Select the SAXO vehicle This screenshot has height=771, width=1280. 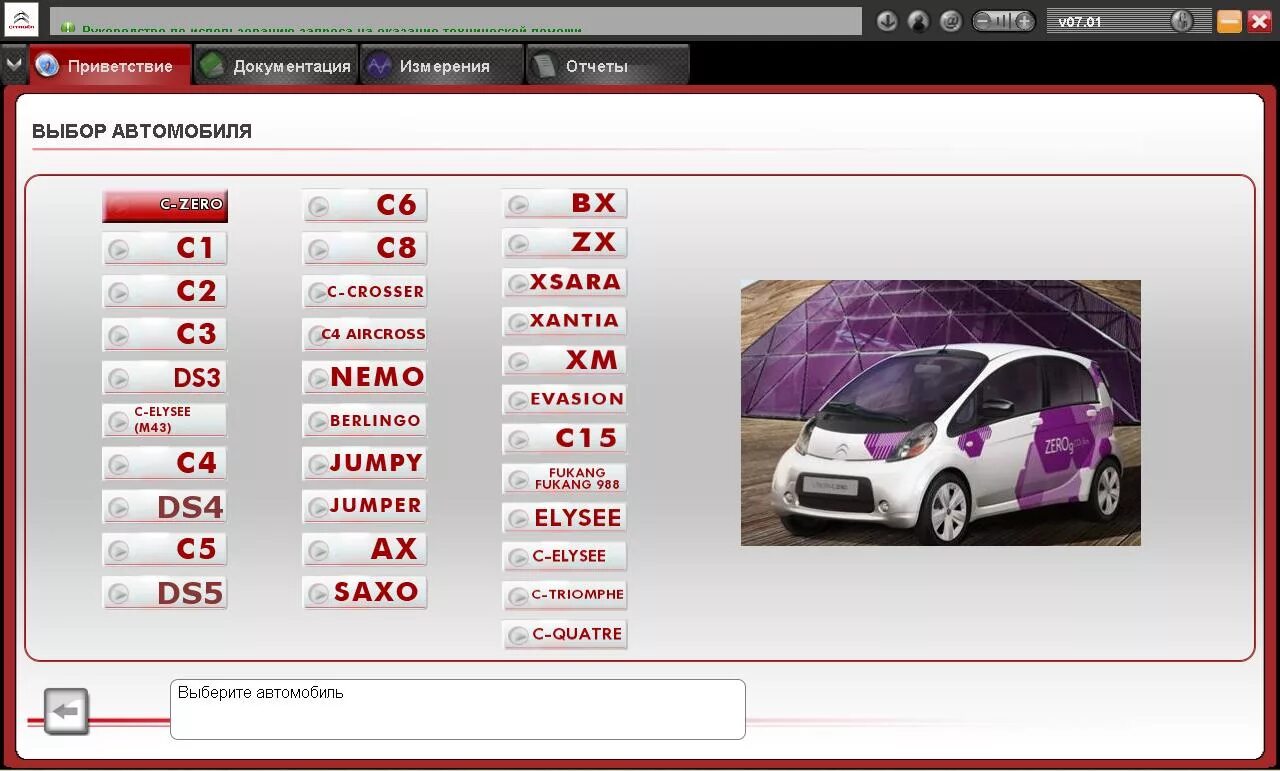(365, 592)
